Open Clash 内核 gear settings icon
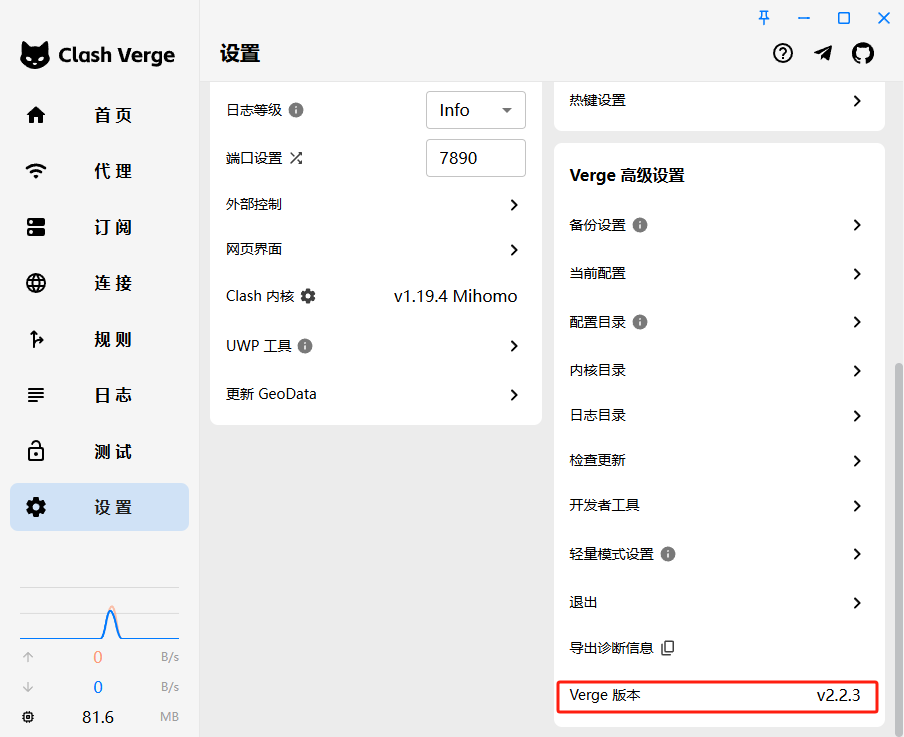Viewport: 904px width, 737px height. pyautogui.click(x=308, y=296)
